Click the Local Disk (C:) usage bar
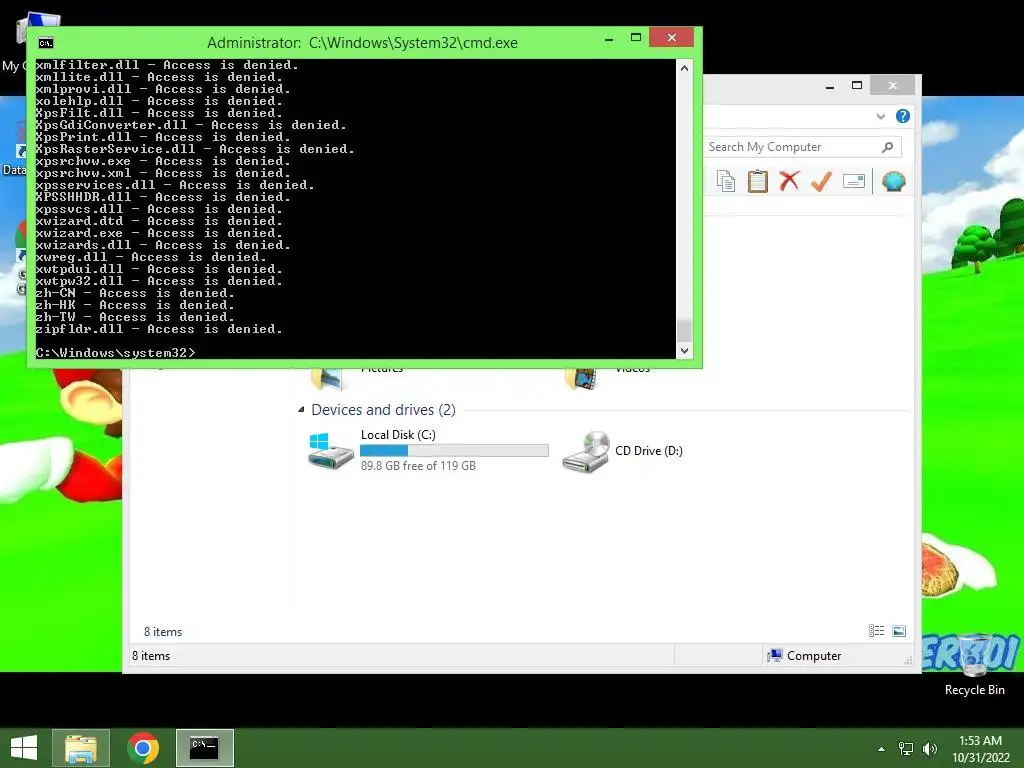This screenshot has width=1024, height=768. (x=455, y=451)
